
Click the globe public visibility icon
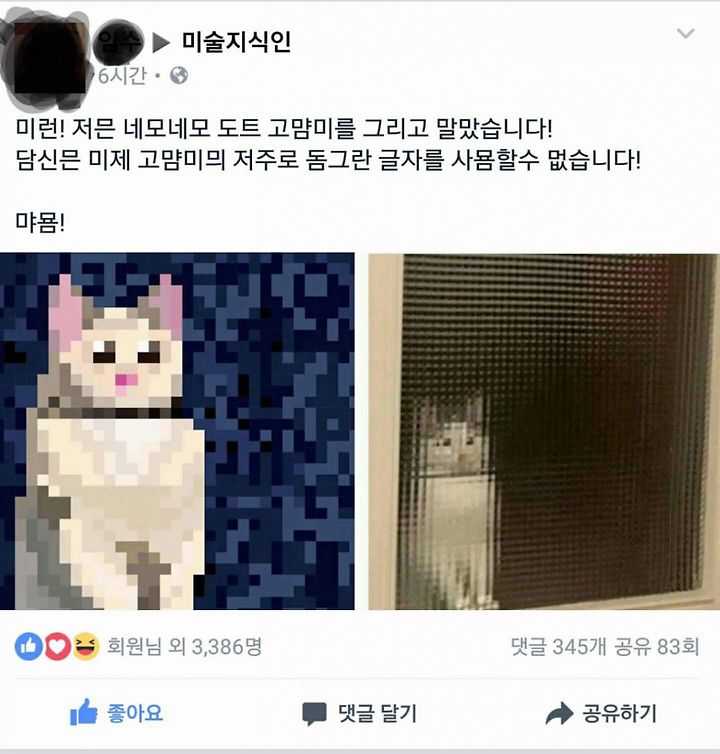click(179, 75)
